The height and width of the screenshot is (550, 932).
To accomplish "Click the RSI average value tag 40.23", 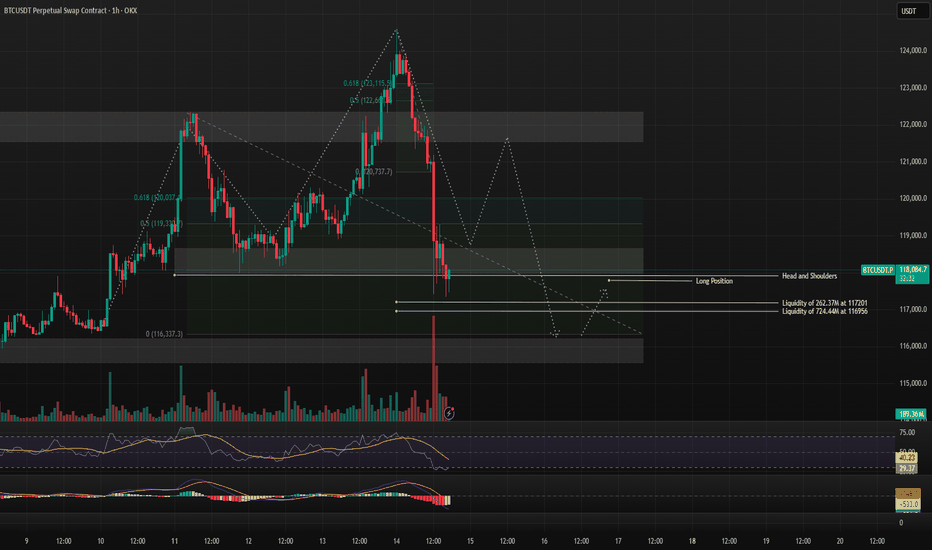I will [907, 458].
